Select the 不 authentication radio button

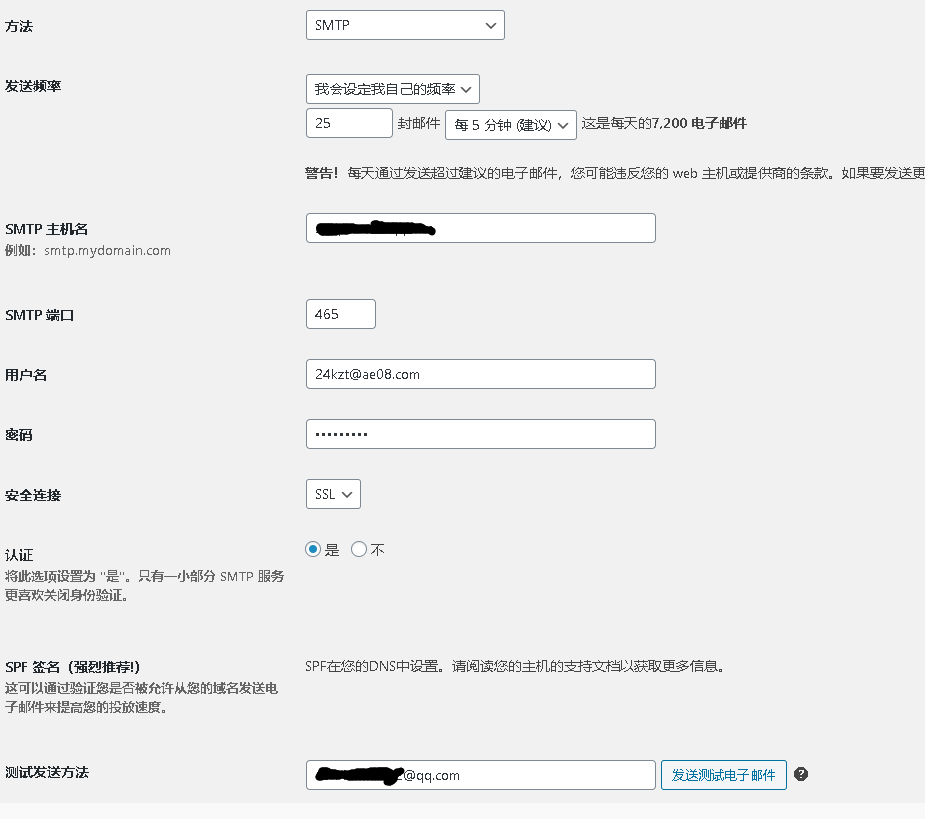(x=359, y=549)
